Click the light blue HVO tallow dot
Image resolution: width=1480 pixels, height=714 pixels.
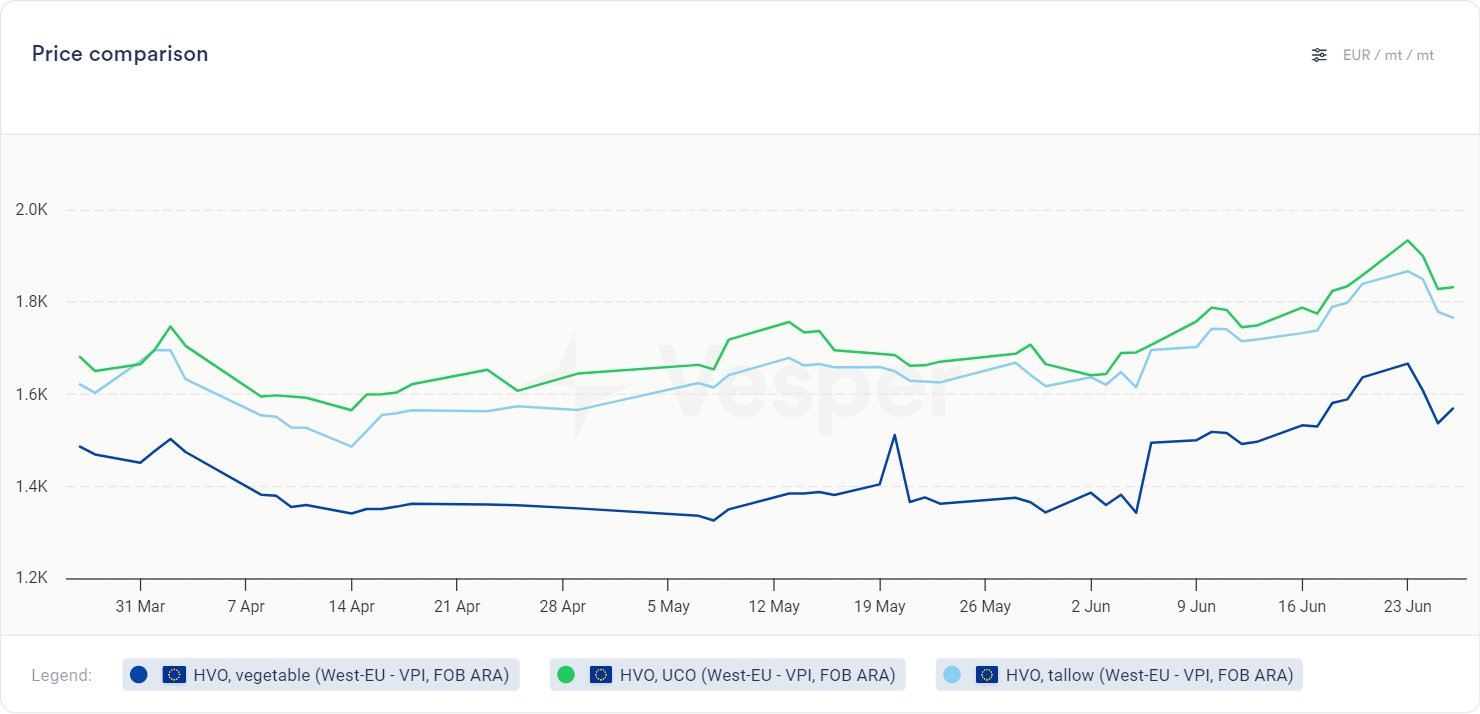[x=952, y=675]
